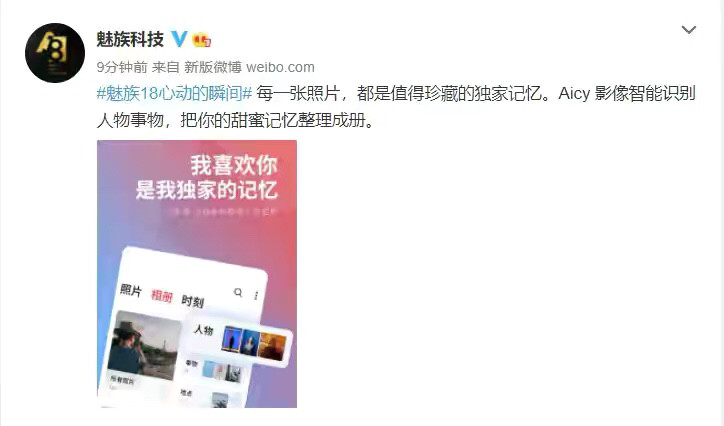Open the #魅族18心动的瞬间# hashtag

[174, 94]
